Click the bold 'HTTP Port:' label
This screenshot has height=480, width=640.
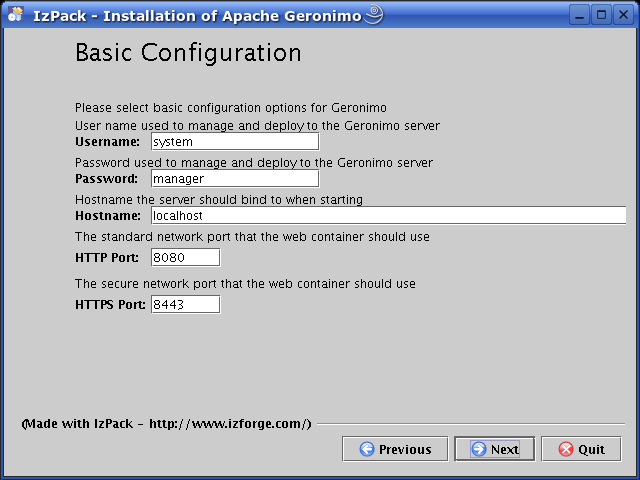(108, 258)
